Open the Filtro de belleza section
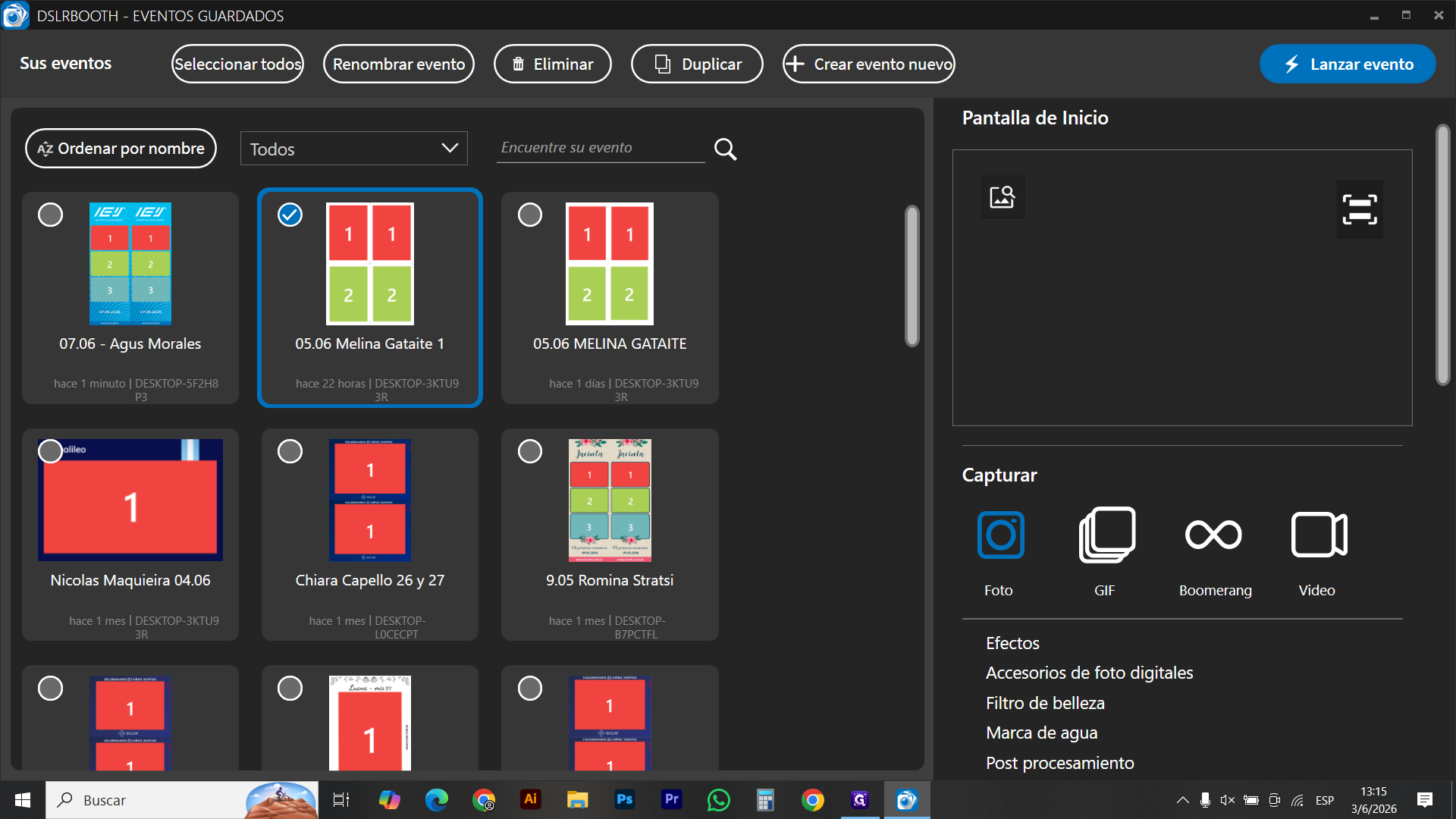Viewport: 1456px width, 819px height. click(x=1045, y=703)
